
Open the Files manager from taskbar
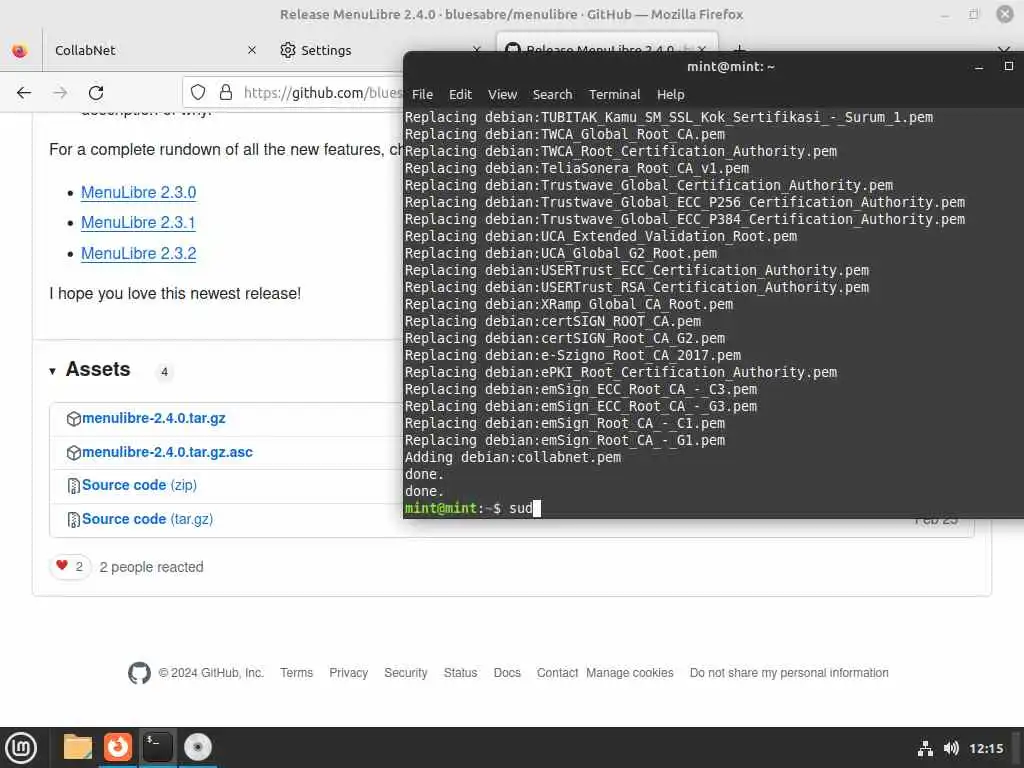pos(77,747)
